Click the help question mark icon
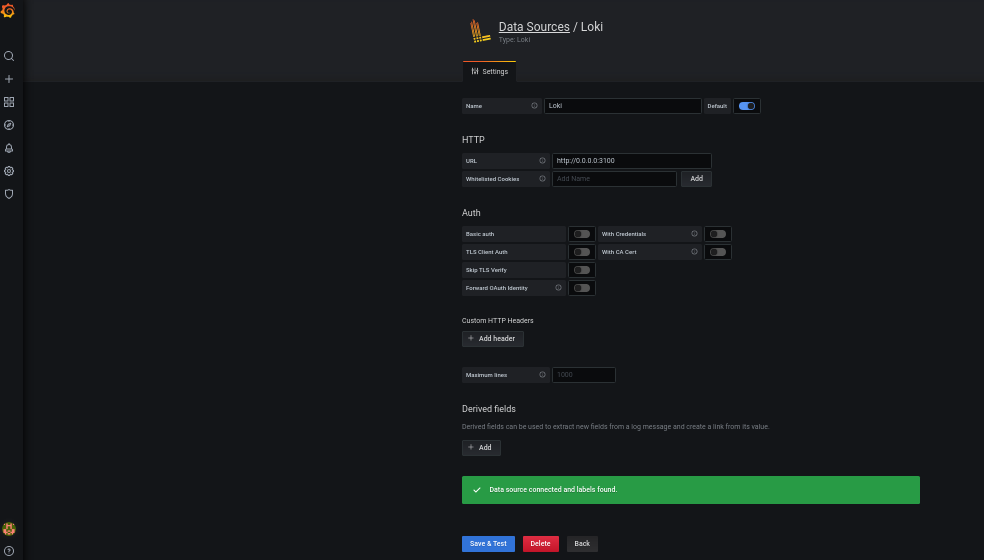This screenshot has width=984, height=560. click(x=9, y=551)
